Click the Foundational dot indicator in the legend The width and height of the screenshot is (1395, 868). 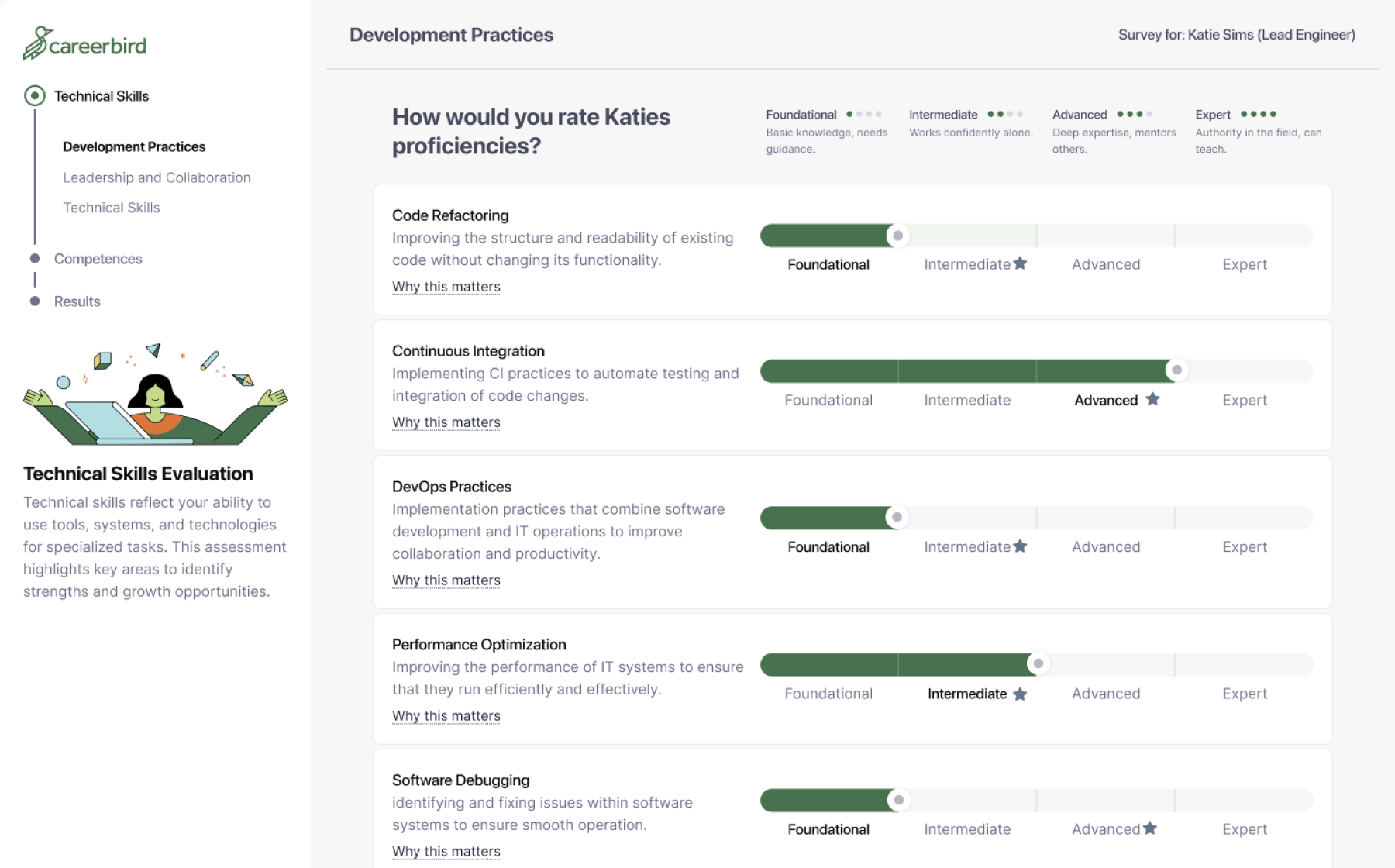pyautogui.click(x=863, y=114)
